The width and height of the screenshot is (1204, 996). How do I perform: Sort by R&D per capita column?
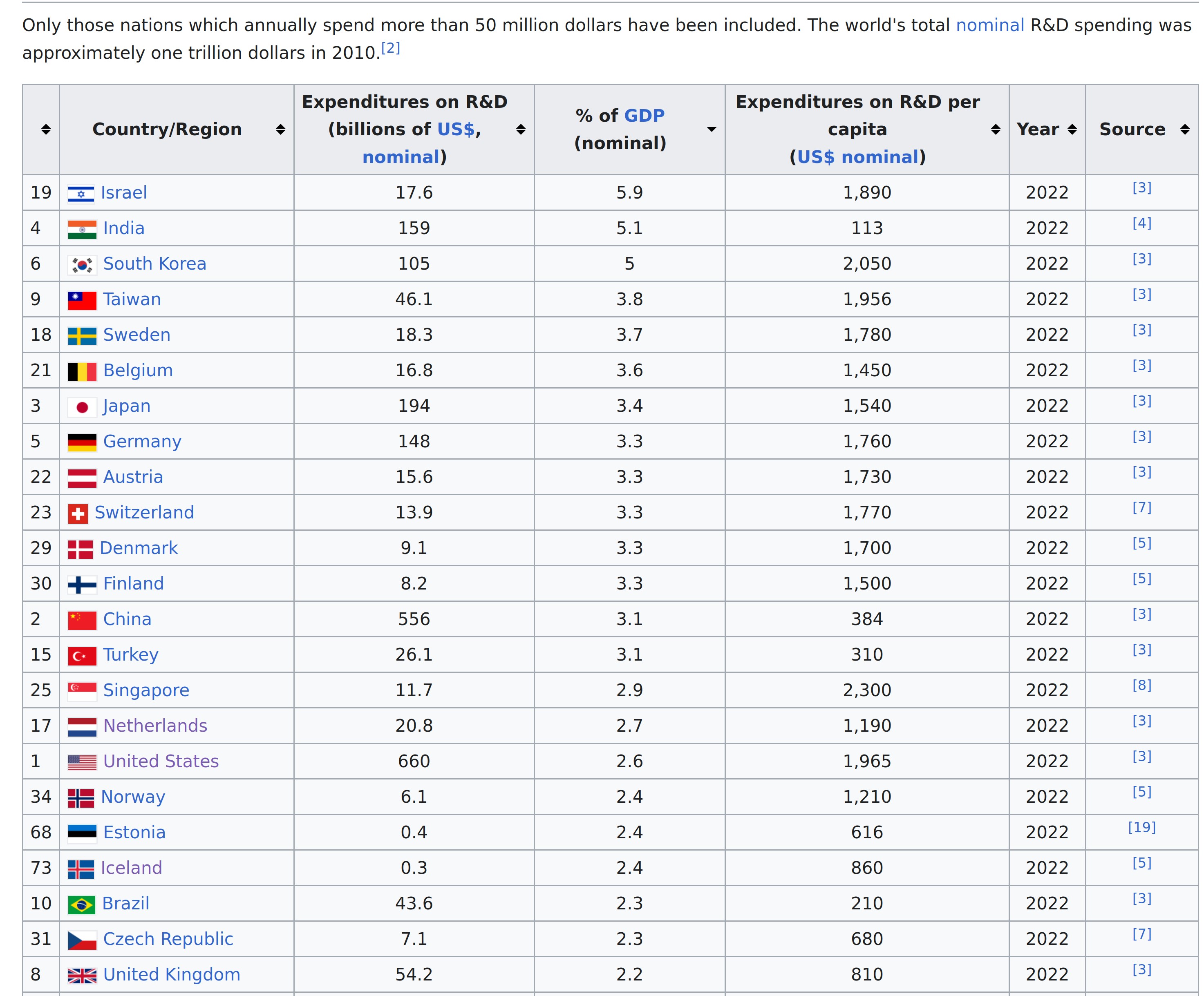click(996, 130)
